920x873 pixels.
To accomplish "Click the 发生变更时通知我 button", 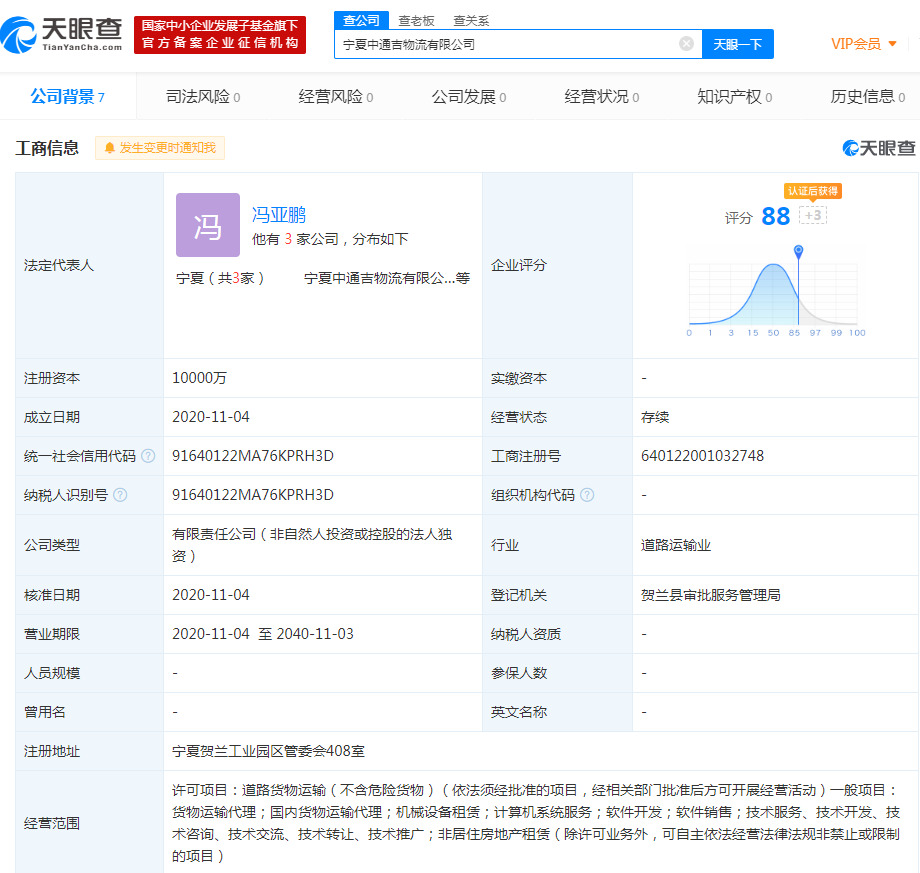I will coord(160,148).
